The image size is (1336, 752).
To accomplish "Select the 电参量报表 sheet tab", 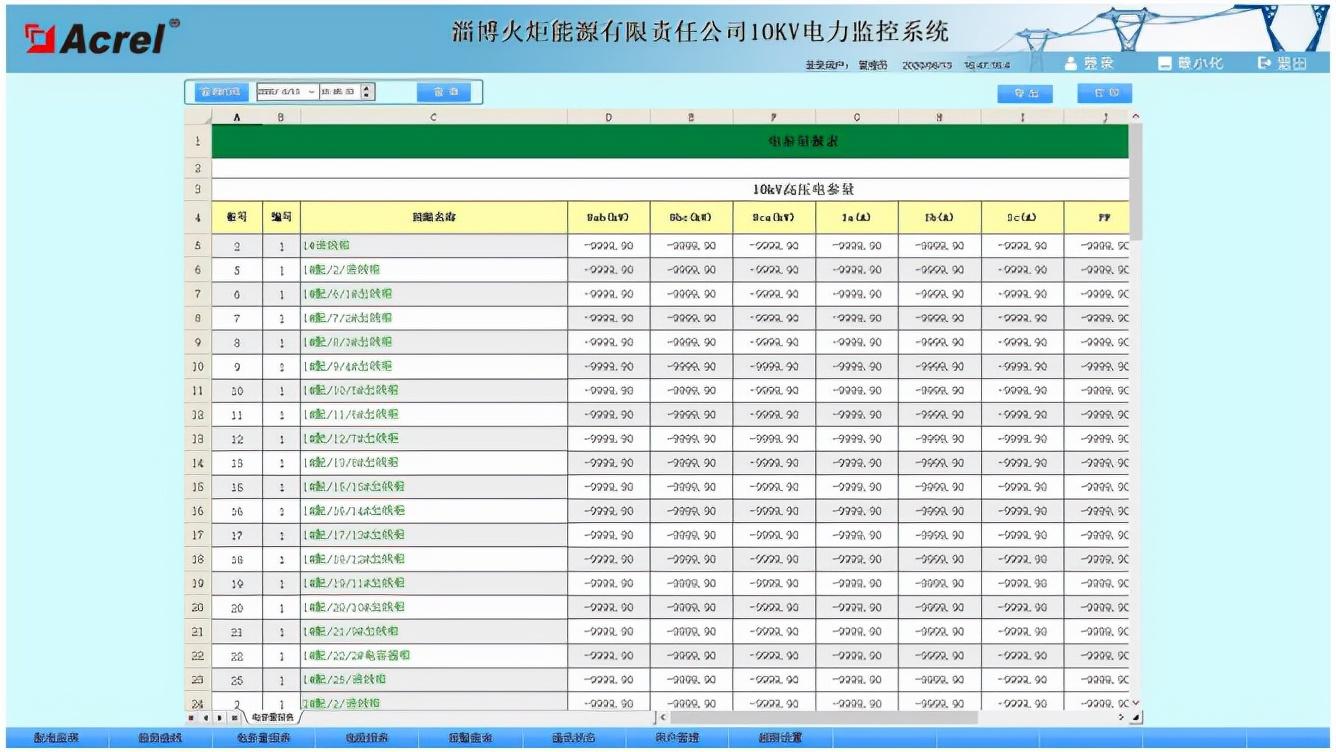I will click(272, 718).
